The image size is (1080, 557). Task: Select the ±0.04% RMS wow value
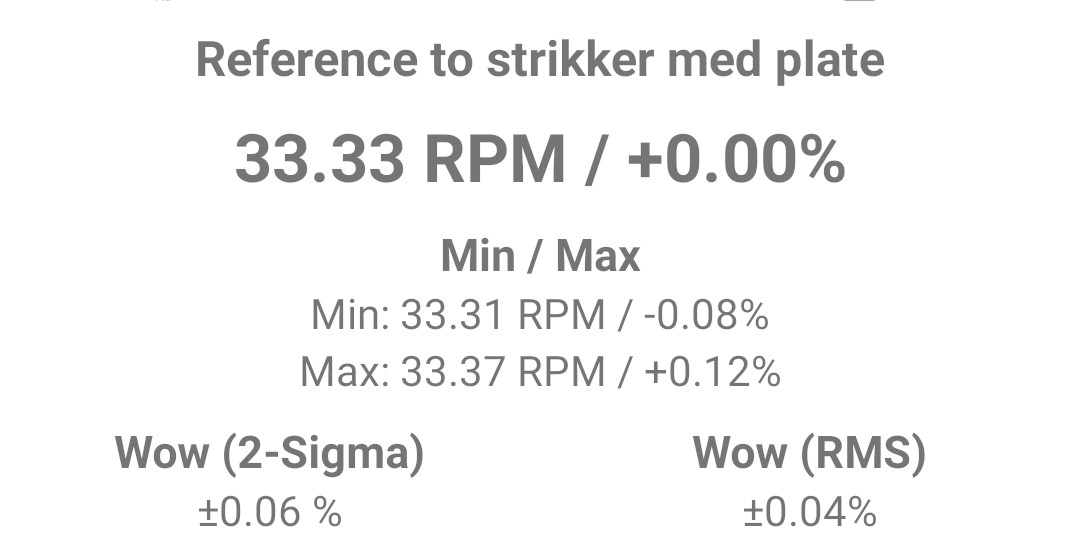coord(810,512)
